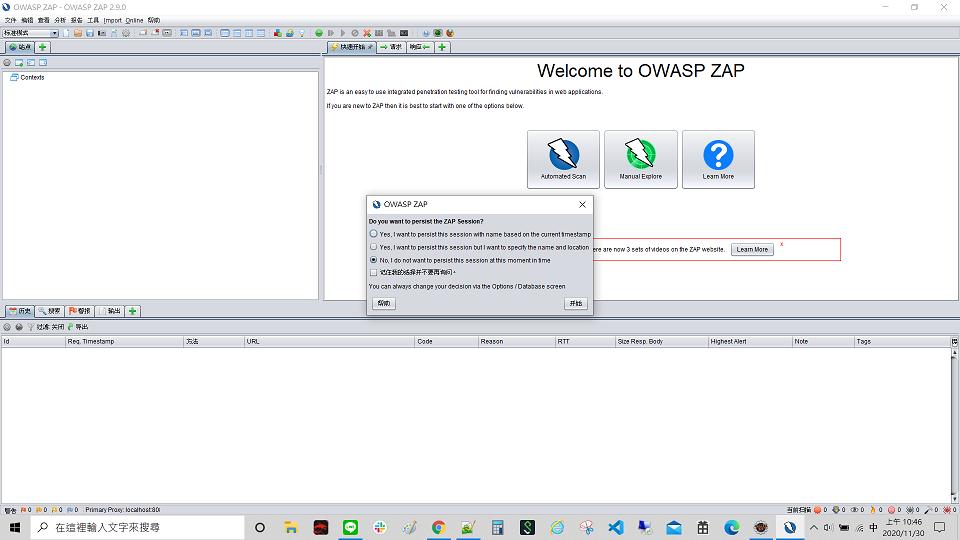Click the red X remove breakpoints icon
The image size is (960, 540).
[x=367, y=33]
